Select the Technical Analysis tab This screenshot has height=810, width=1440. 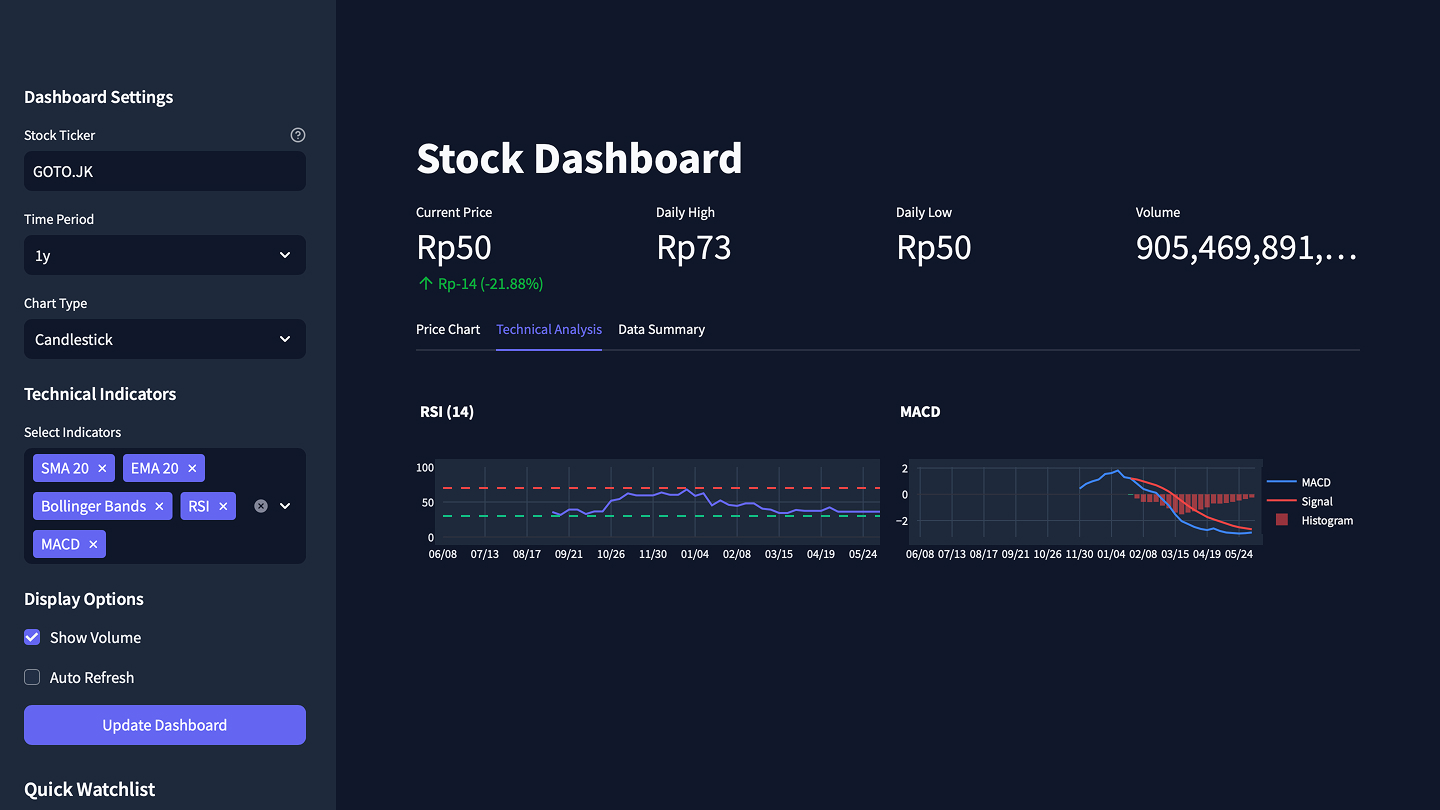[549, 329]
